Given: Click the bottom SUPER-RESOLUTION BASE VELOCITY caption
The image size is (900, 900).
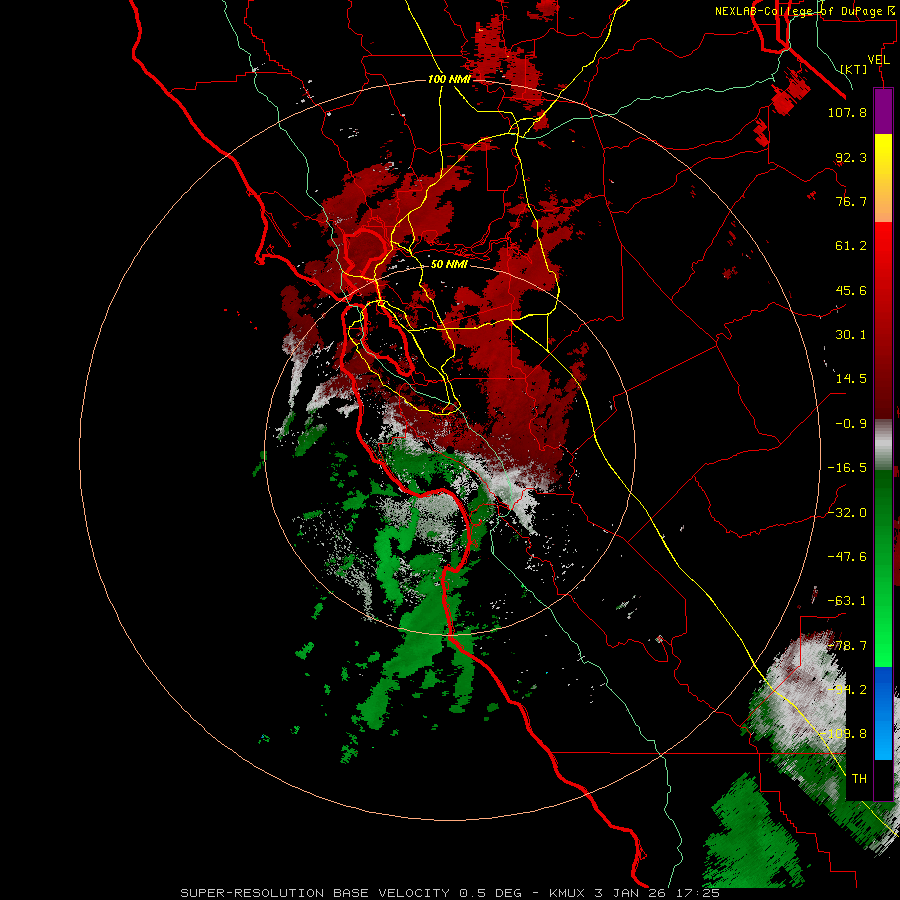Looking at the screenshot, I should (450, 893).
